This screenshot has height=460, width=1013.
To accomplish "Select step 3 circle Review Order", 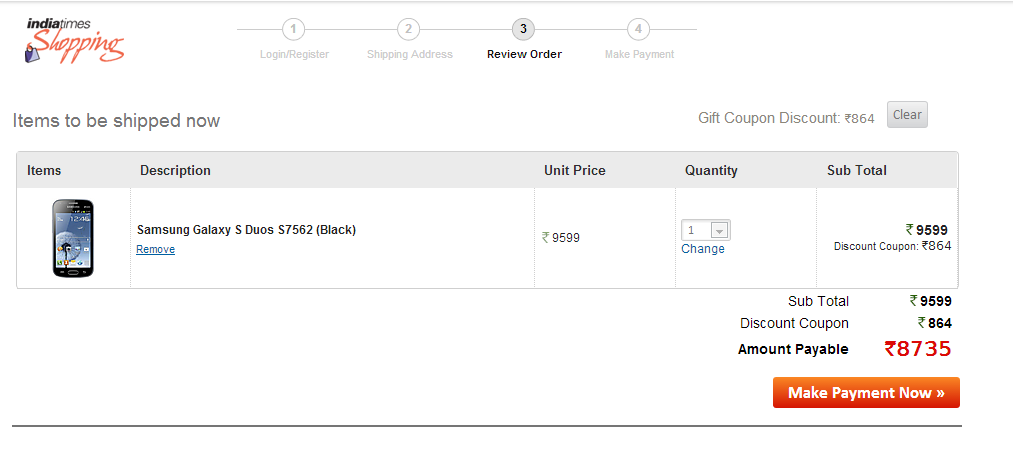I will point(523,29).
